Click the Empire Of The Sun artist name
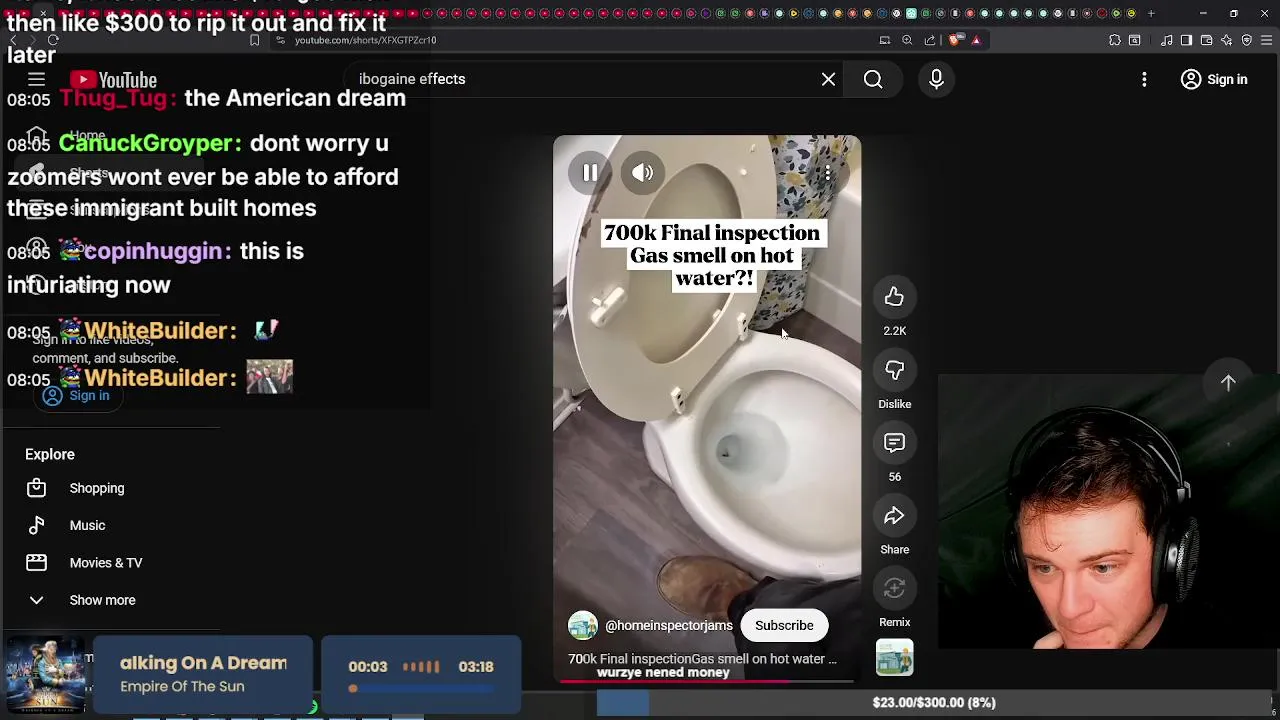The image size is (1280, 720). click(x=182, y=687)
